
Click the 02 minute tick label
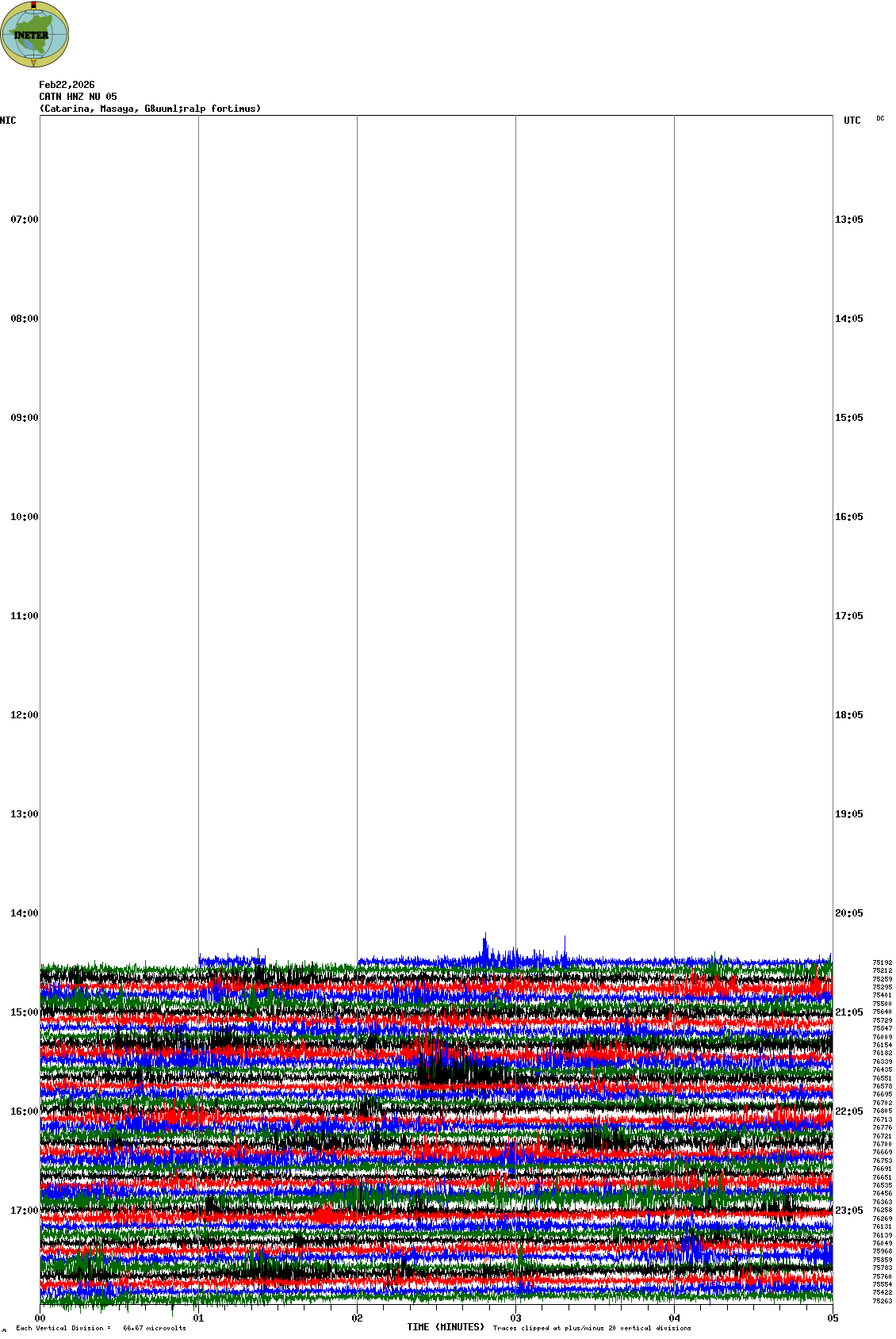[357, 1318]
